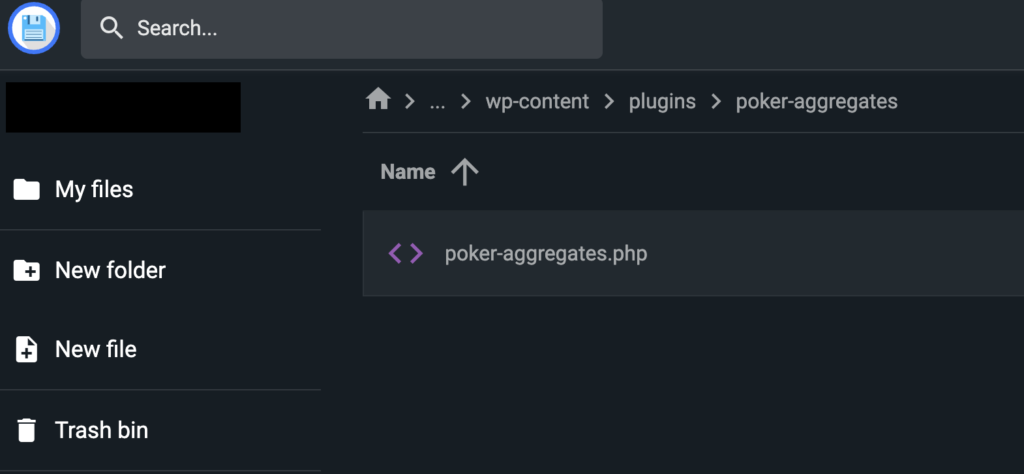Click the New folder plus icon

point(27,270)
